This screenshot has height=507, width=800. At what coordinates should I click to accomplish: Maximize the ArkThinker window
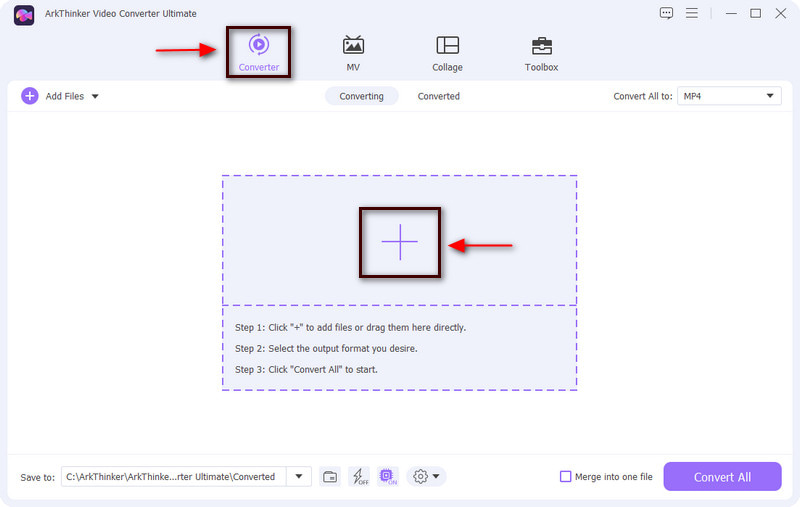click(x=756, y=13)
